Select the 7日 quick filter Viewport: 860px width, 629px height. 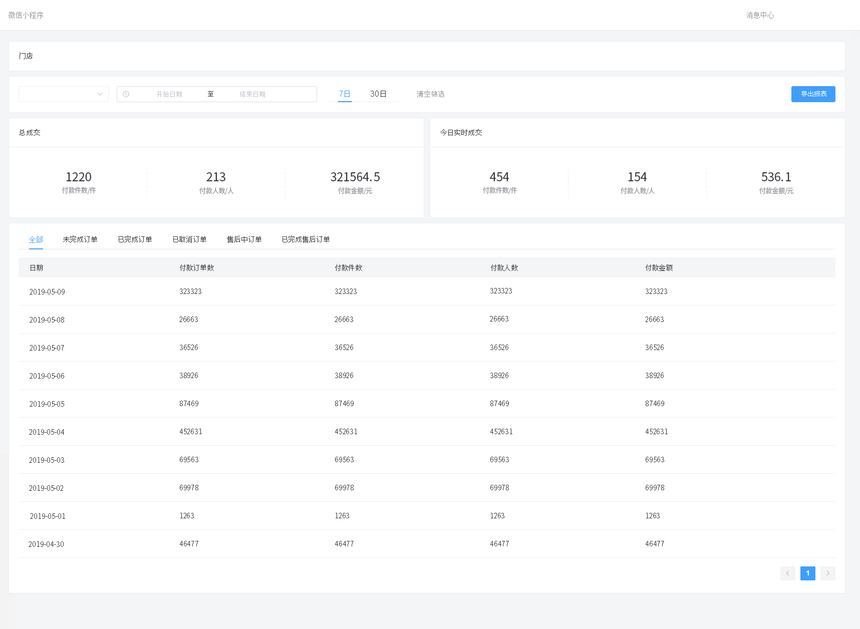click(x=344, y=94)
